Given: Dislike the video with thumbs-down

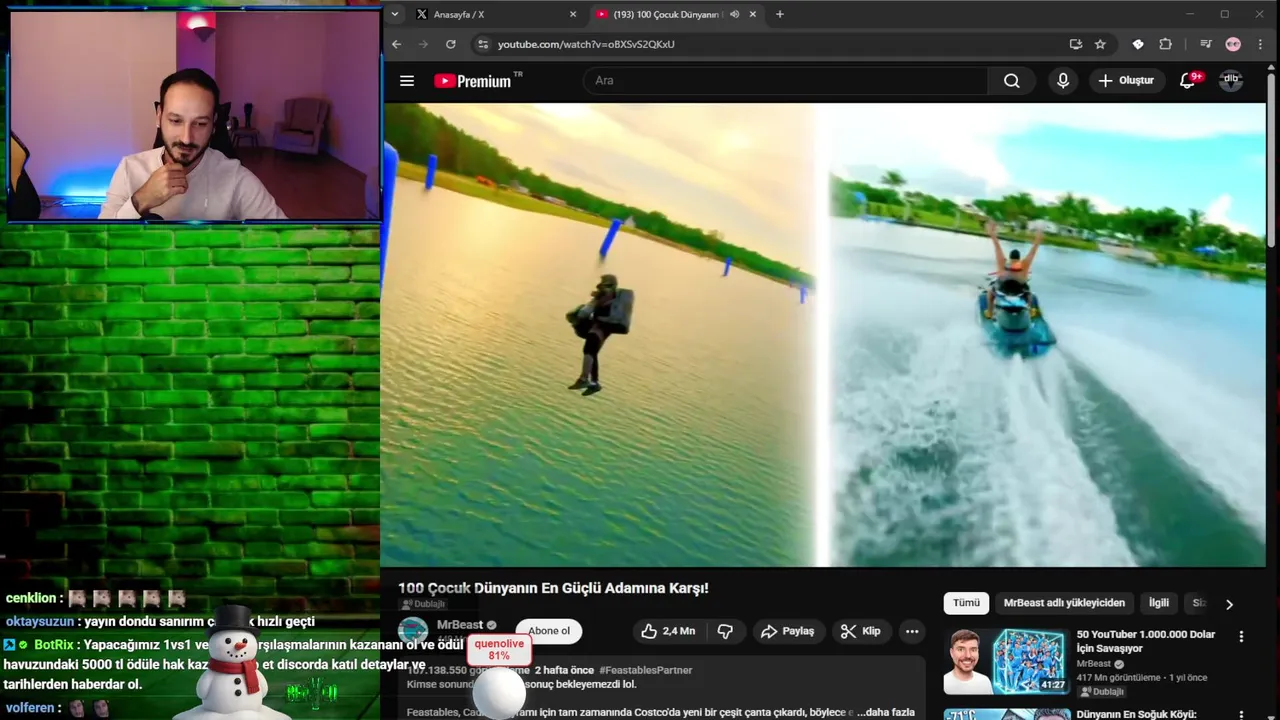Looking at the screenshot, I should coord(725,631).
